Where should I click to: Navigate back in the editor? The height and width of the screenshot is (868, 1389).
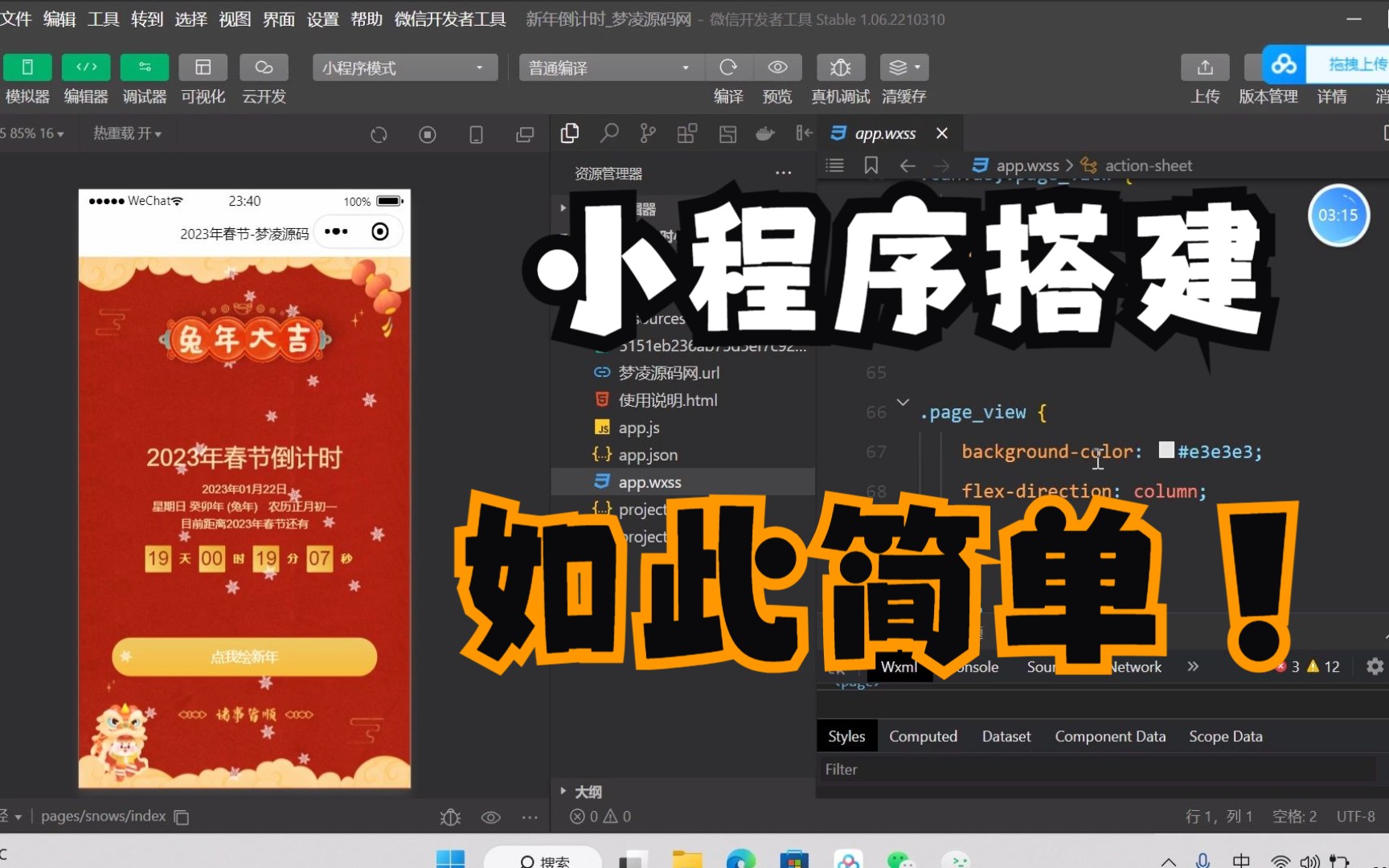908,165
